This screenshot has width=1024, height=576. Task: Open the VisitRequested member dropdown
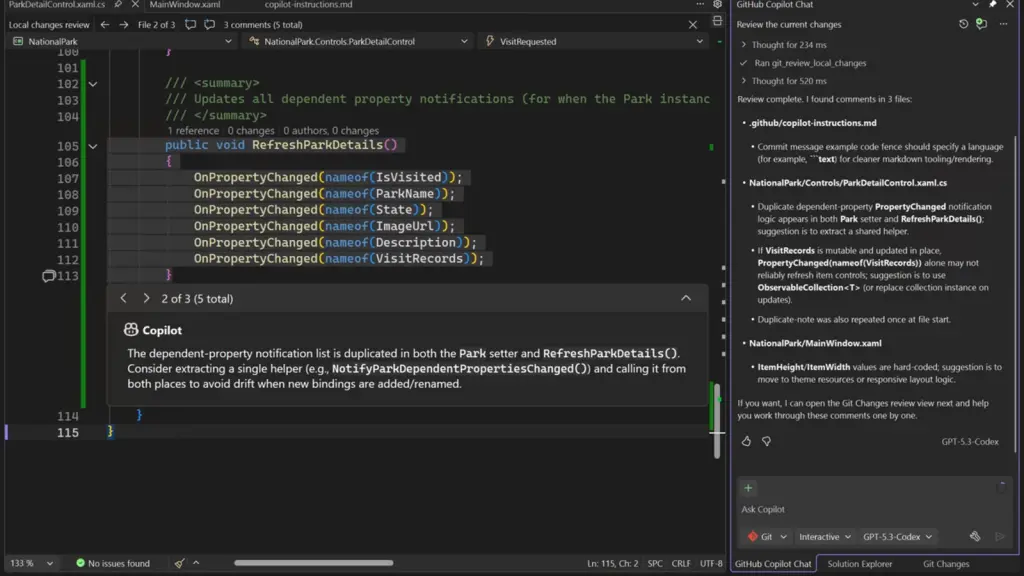click(x=594, y=41)
